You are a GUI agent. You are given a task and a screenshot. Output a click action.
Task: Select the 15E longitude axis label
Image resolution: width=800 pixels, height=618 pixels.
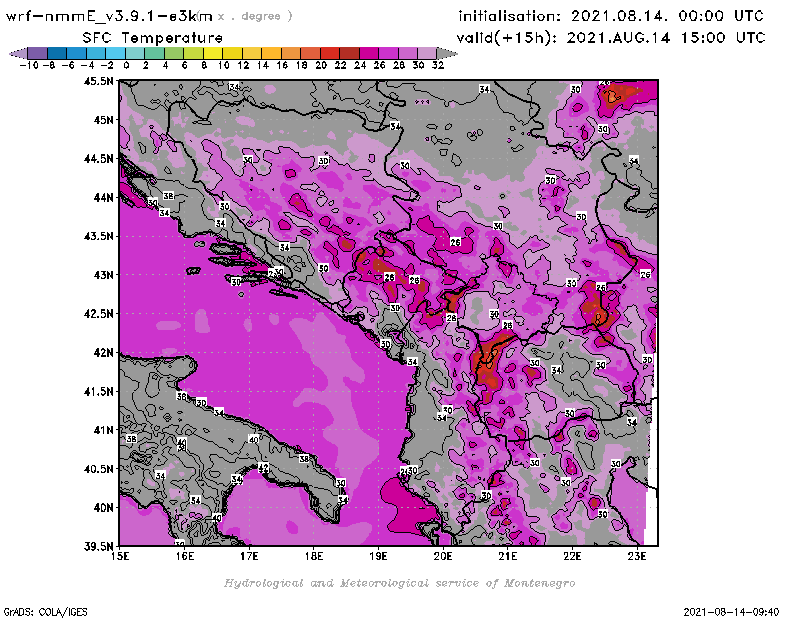click(119, 556)
